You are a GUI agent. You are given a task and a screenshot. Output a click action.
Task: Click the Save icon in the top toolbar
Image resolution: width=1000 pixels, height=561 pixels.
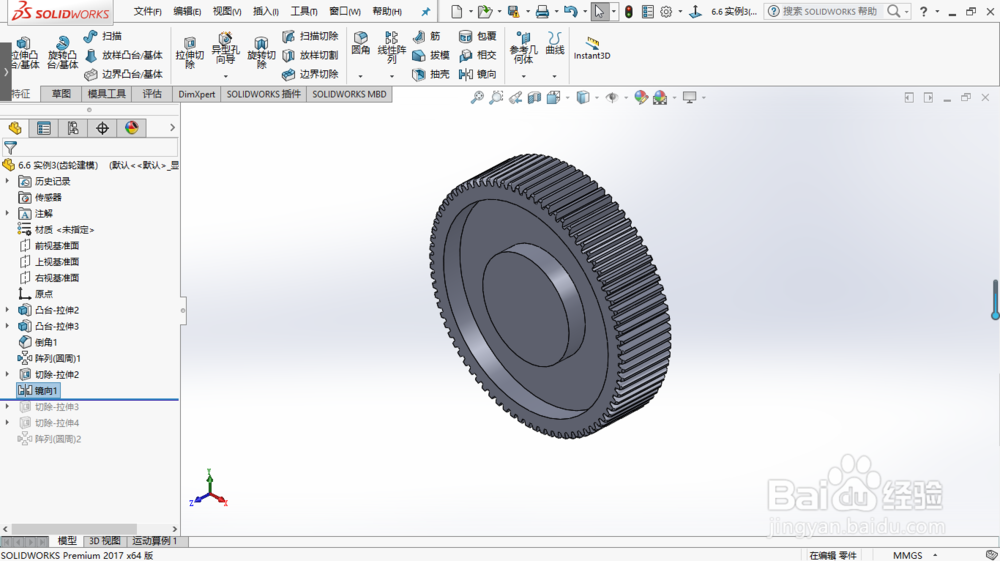(x=513, y=11)
